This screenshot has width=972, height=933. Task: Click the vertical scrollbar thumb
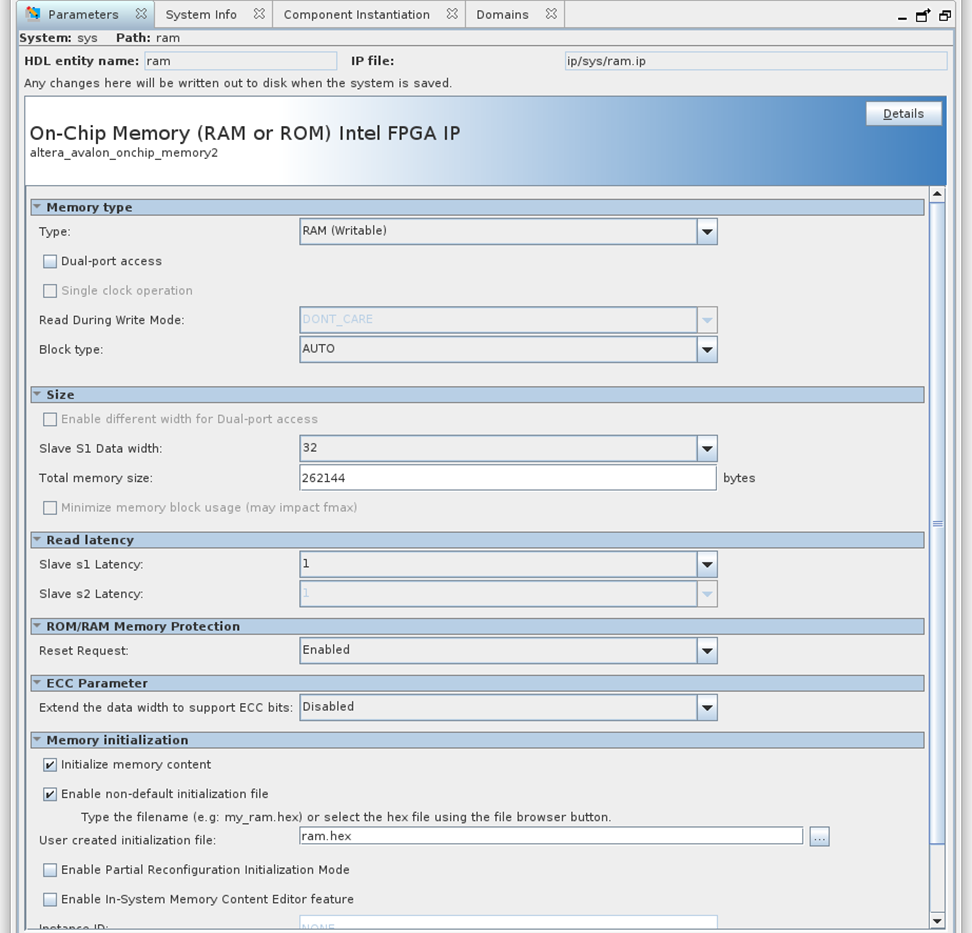click(x=937, y=523)
